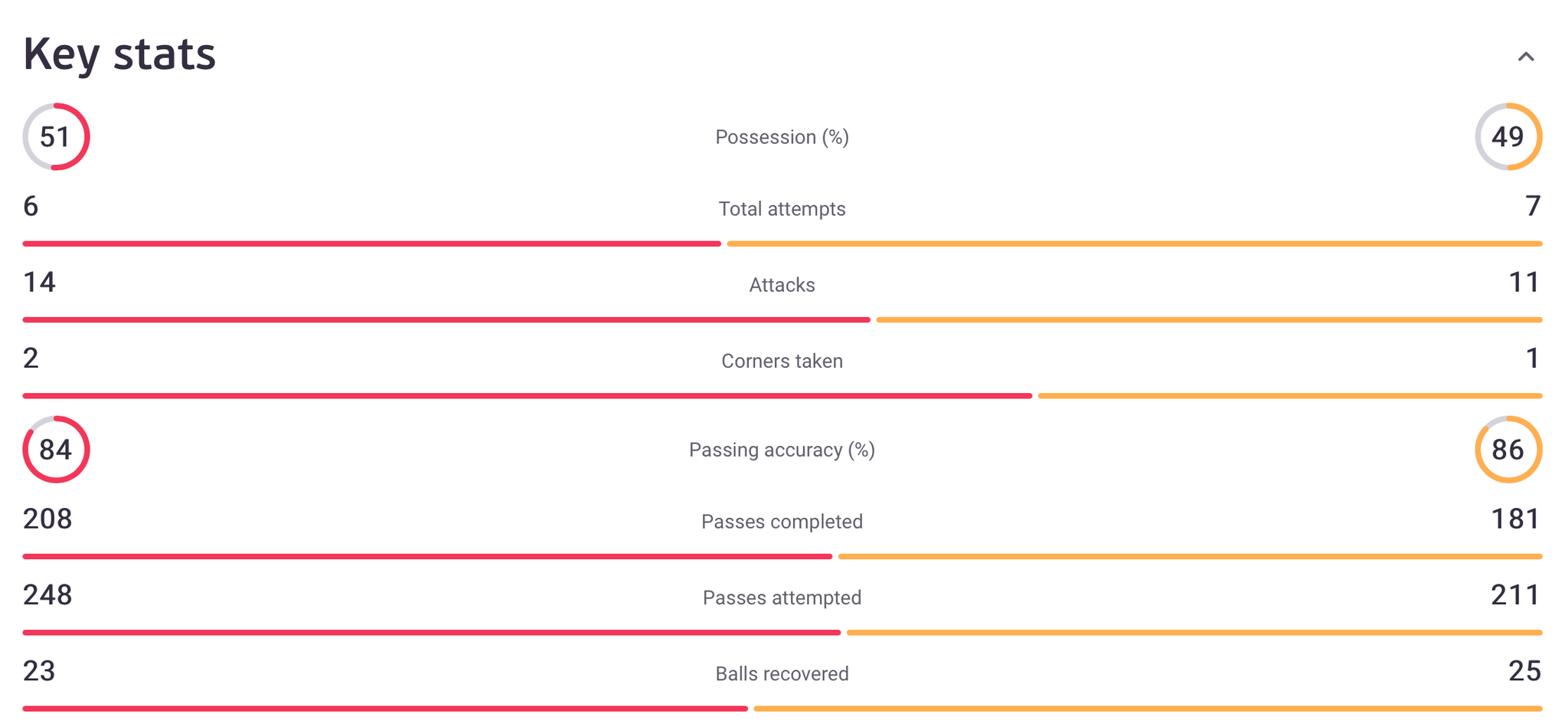Click the Total attempts label
The height and width of the screenshot is (727, 1568).
pos(782,208)
